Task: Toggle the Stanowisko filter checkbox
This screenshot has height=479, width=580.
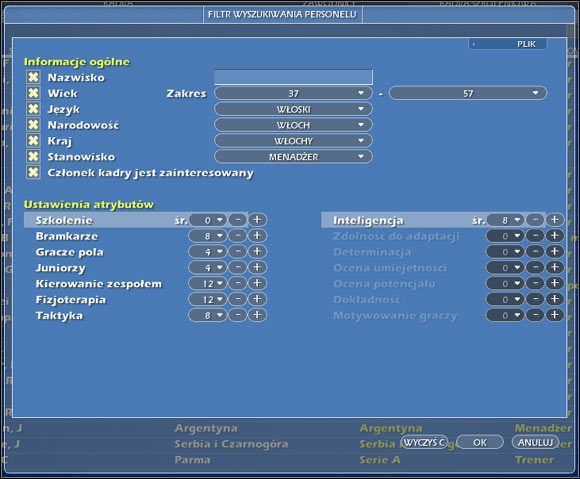Action: [x=33, y=156]
